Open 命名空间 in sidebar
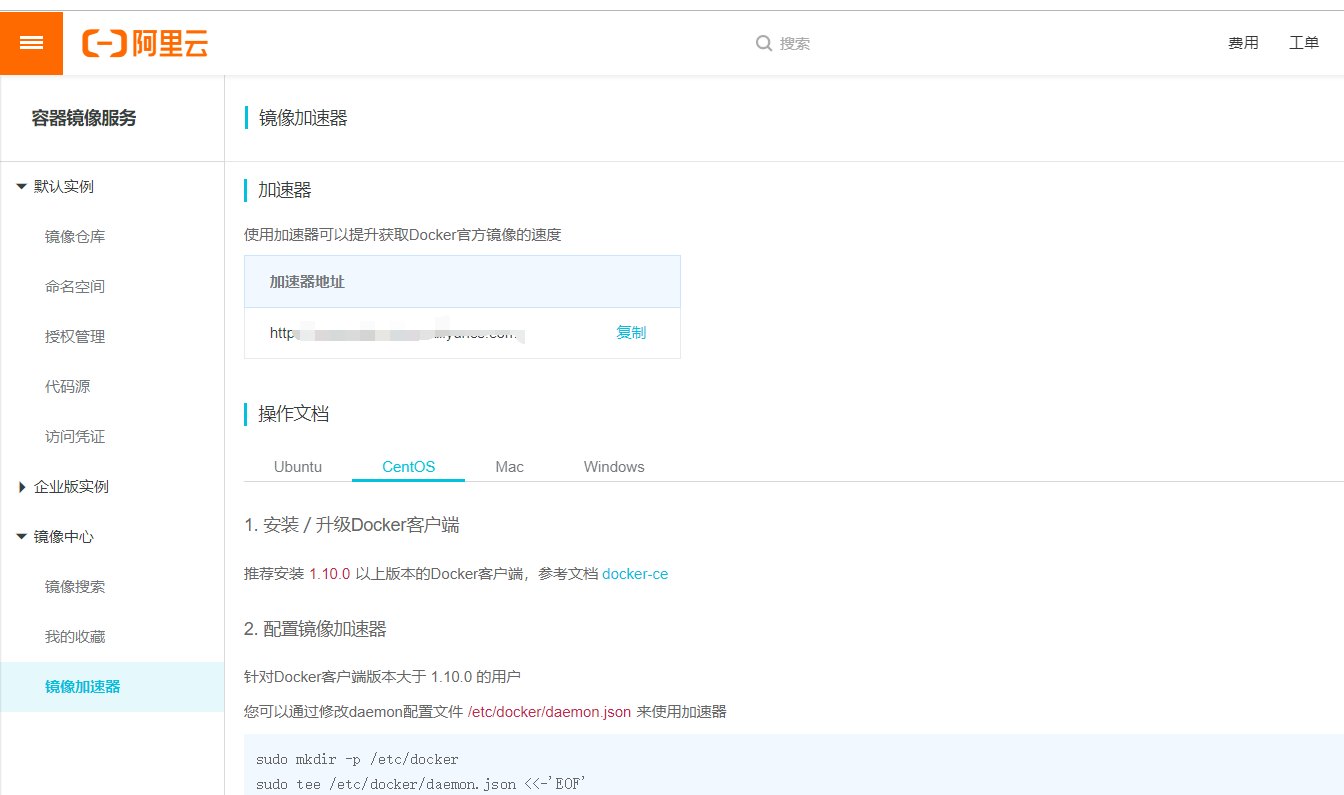1344x795 pixels. pyautogui.click(x=75, y=287)
